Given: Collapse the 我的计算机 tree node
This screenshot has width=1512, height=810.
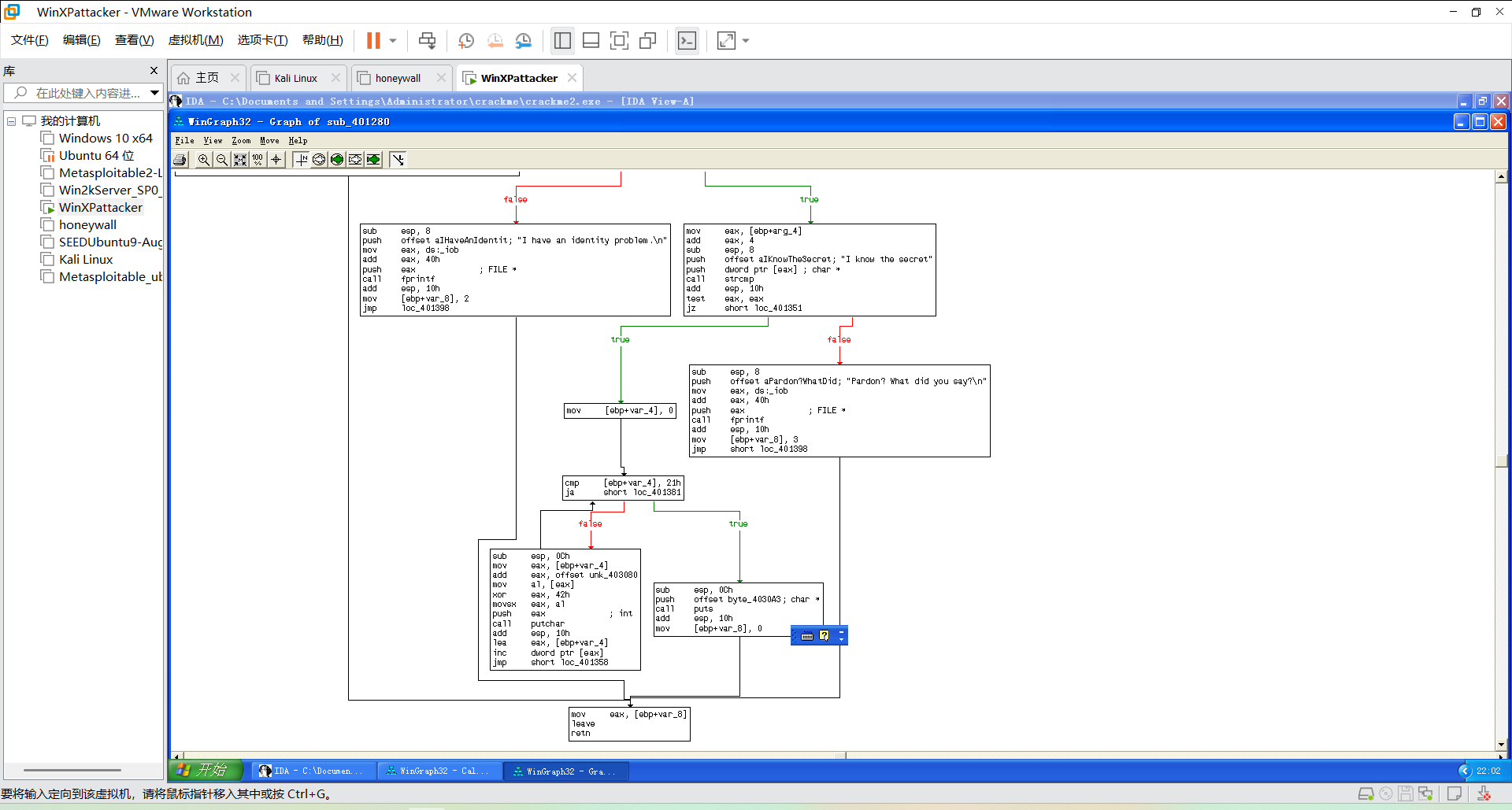Looking at the screenshot, I should (x=12, y=121).
